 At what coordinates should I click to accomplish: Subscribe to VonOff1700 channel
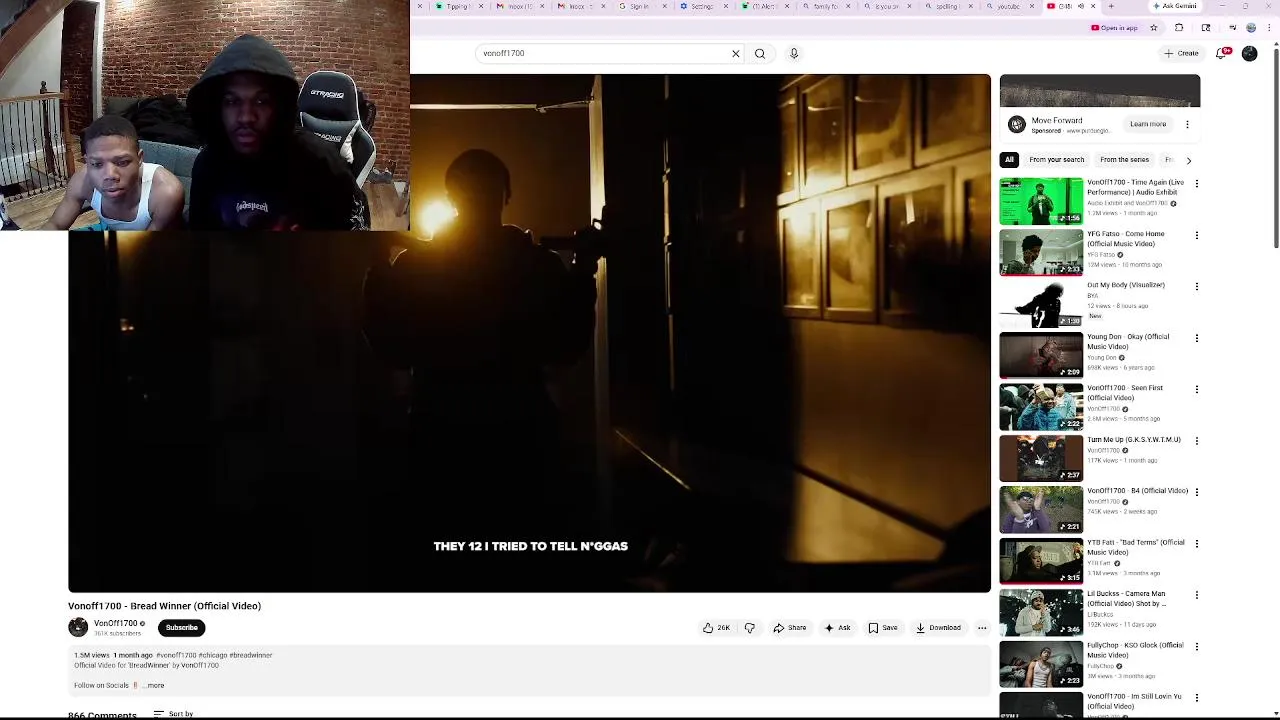181,628
